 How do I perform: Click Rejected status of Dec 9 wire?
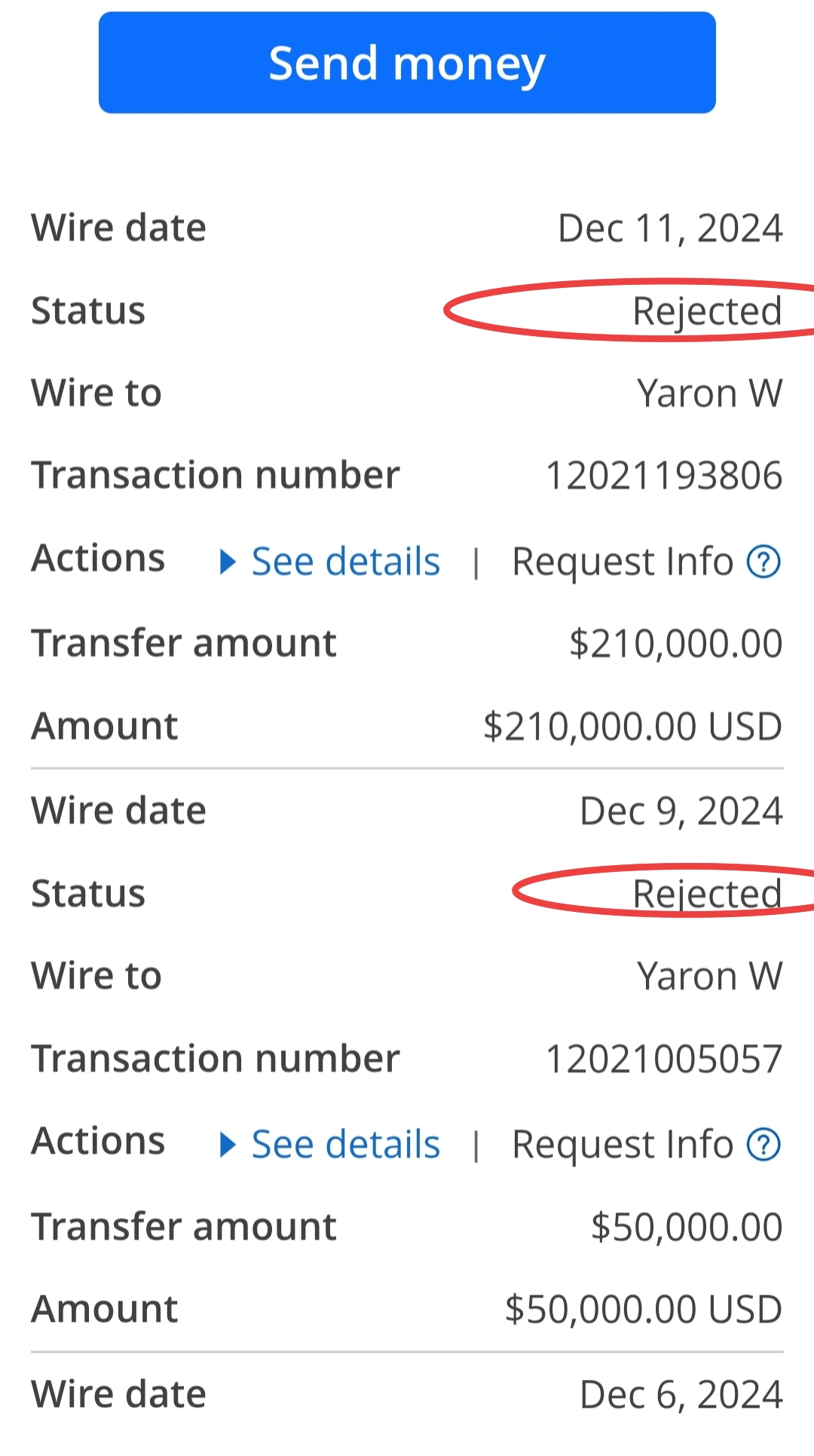tap(707, 894)
